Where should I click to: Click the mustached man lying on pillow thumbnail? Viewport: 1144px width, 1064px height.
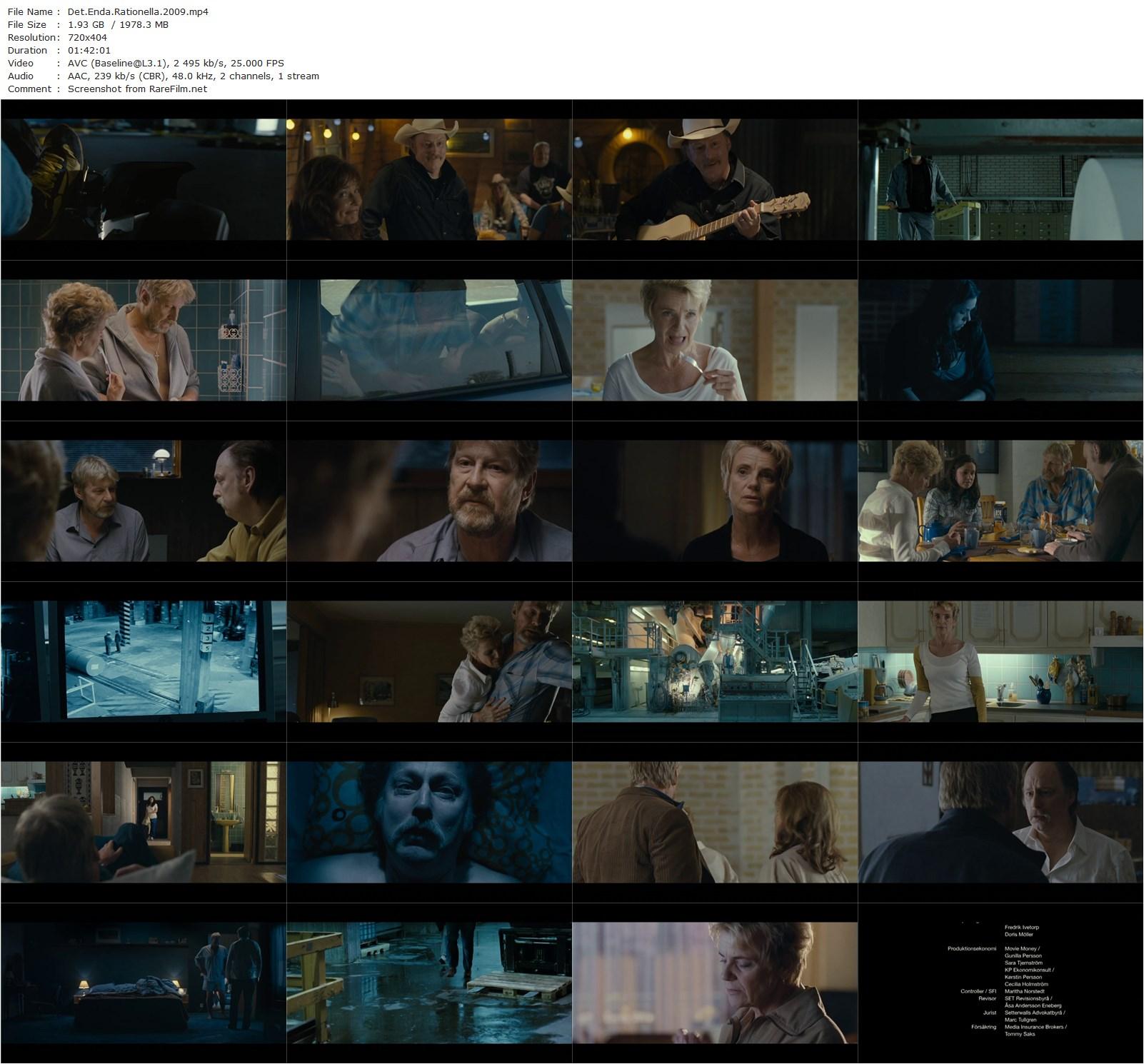tap(428, 822)
